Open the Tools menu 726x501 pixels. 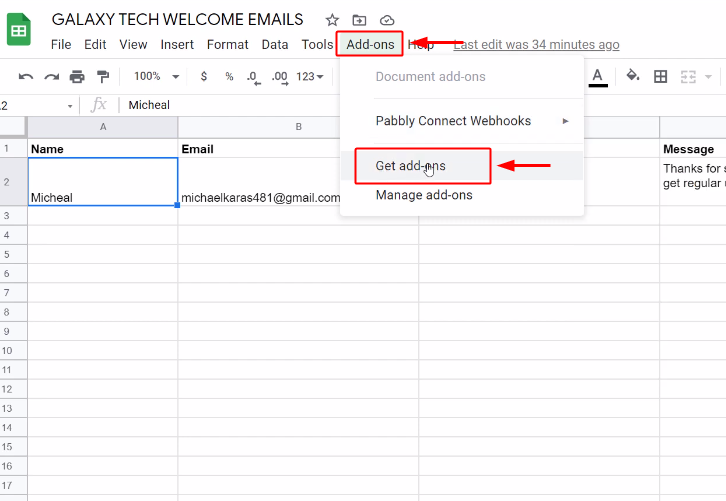[x=317, y=44]
